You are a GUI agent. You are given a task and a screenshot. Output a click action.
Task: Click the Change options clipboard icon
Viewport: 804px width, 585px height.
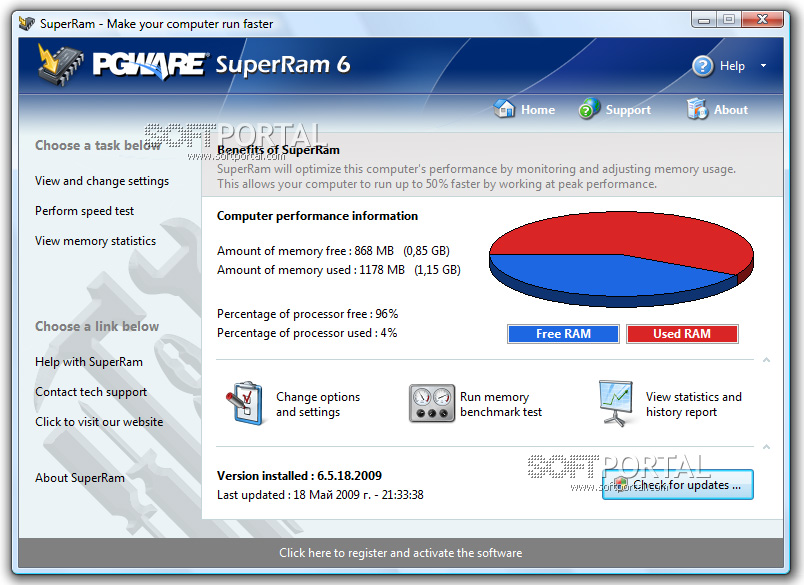[x=245, y=404]
